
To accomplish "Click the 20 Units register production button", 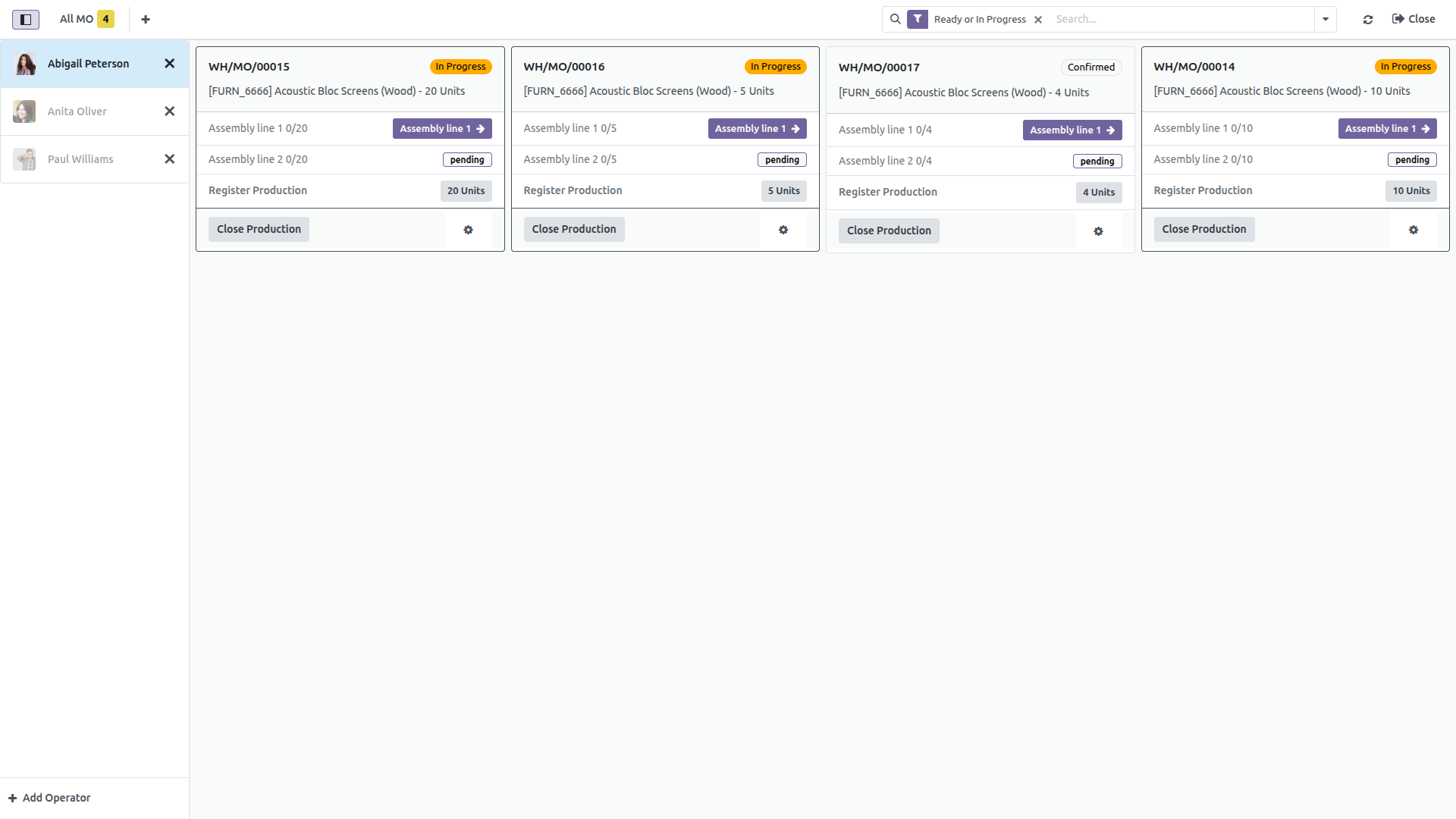I will [x=466, y=191].
